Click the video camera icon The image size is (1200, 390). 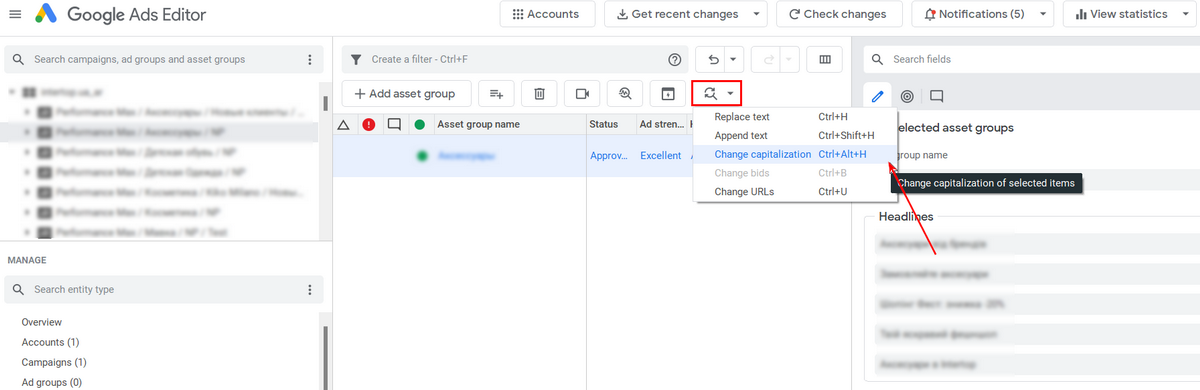pyautogui.click(x=582, y=94)
